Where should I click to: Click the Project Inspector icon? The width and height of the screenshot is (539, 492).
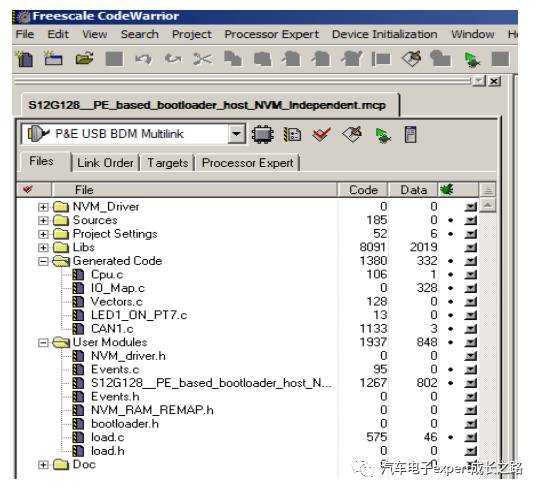[x=410, y=134]
